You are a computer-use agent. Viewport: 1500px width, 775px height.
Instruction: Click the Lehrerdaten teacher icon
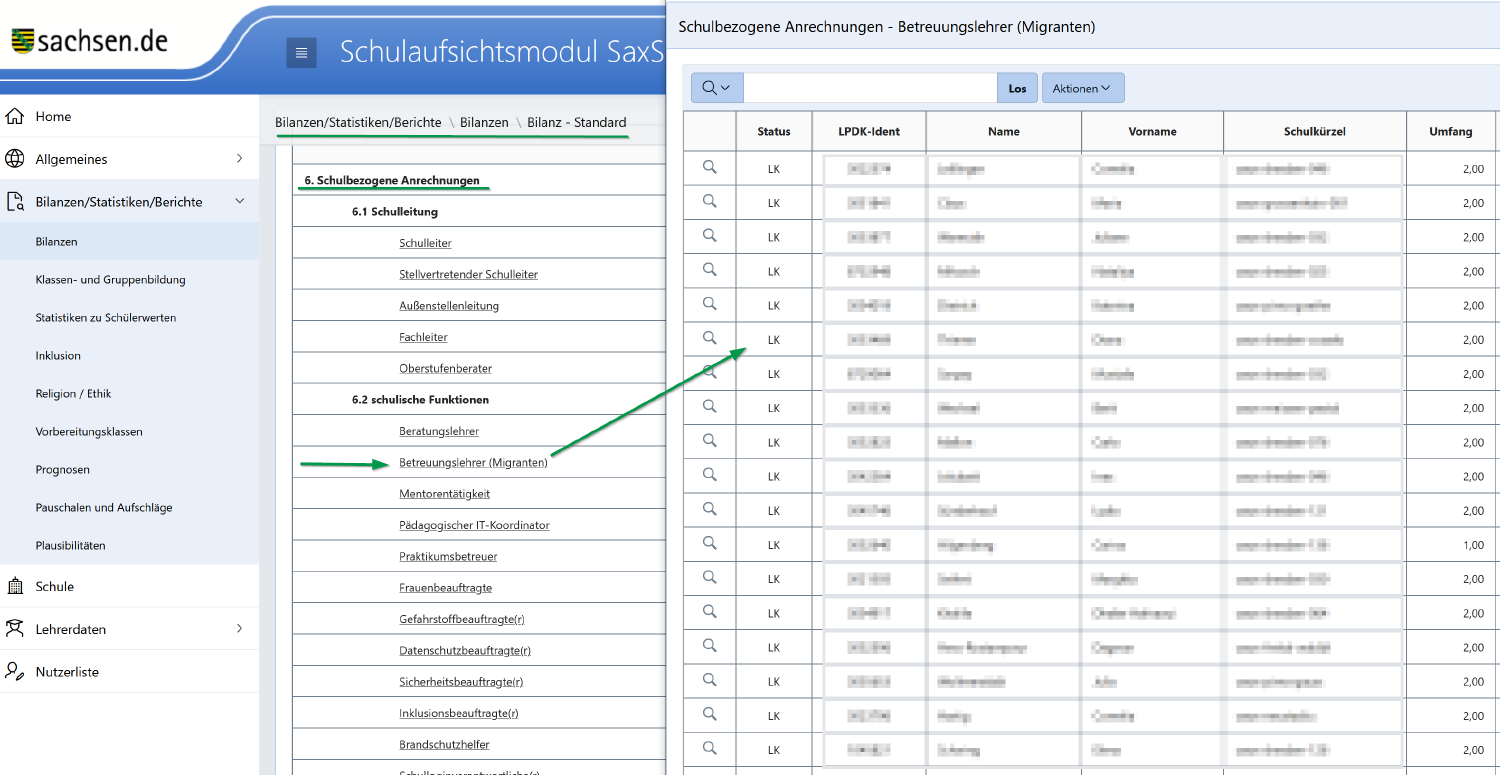pos(15,629)
